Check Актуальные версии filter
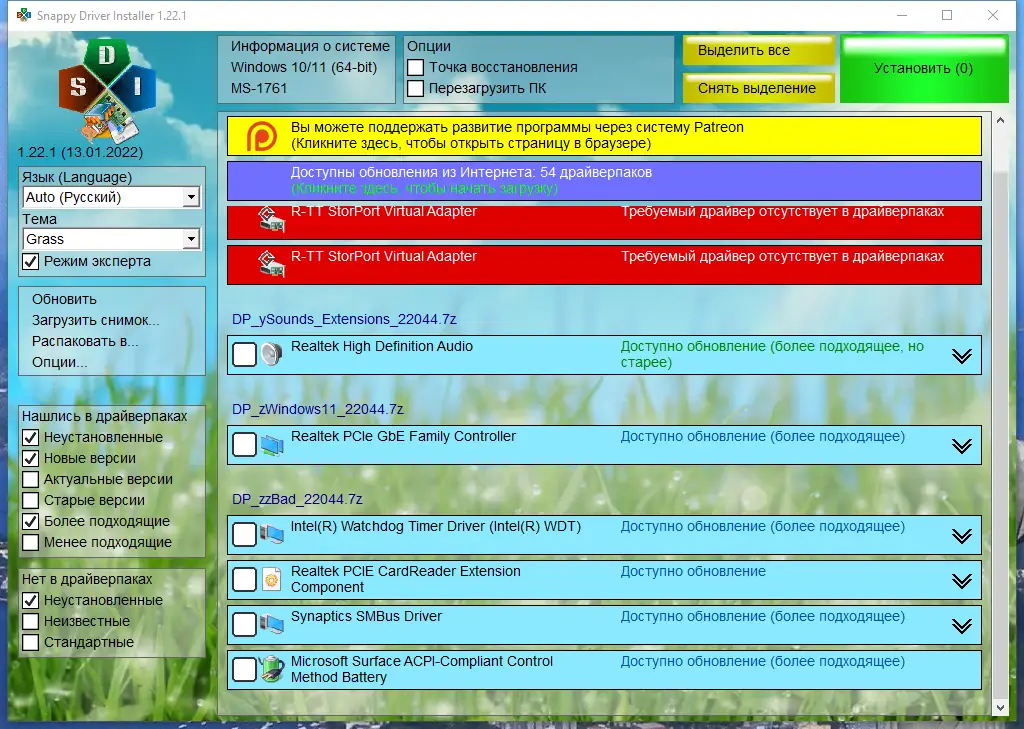This screenshot has height=729, width=1024. click(x=31, y=479)
